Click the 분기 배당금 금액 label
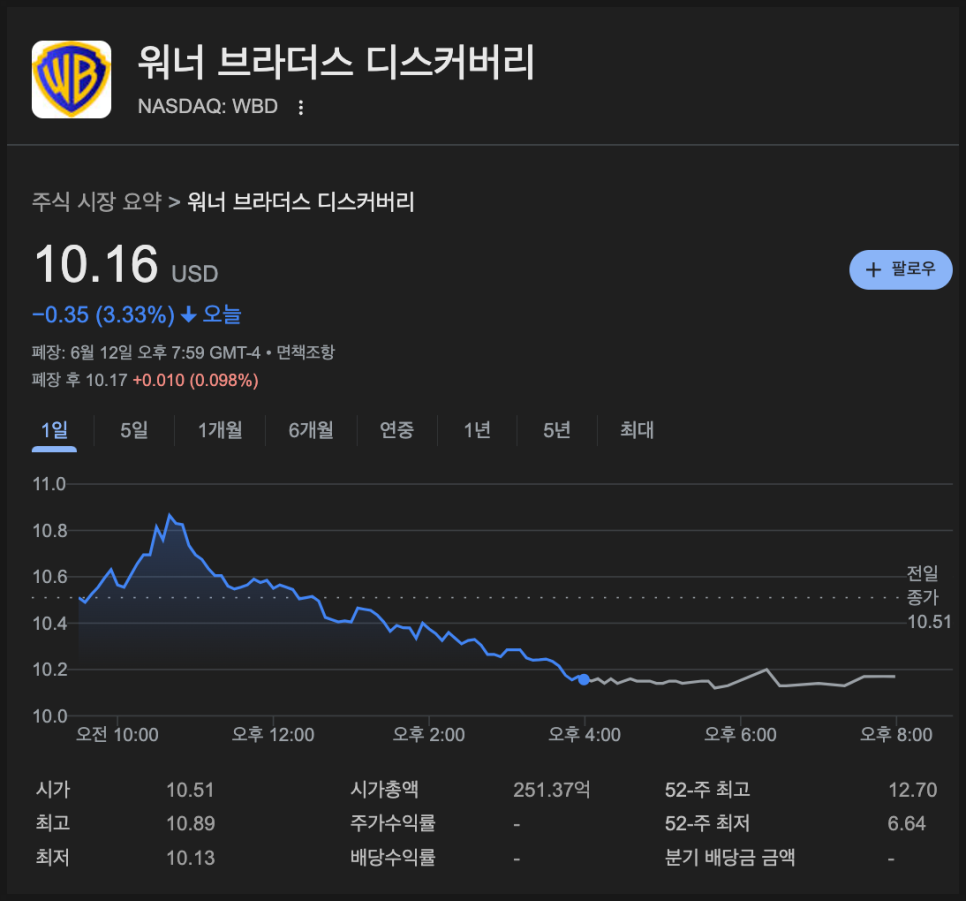 tap(730, 858)
